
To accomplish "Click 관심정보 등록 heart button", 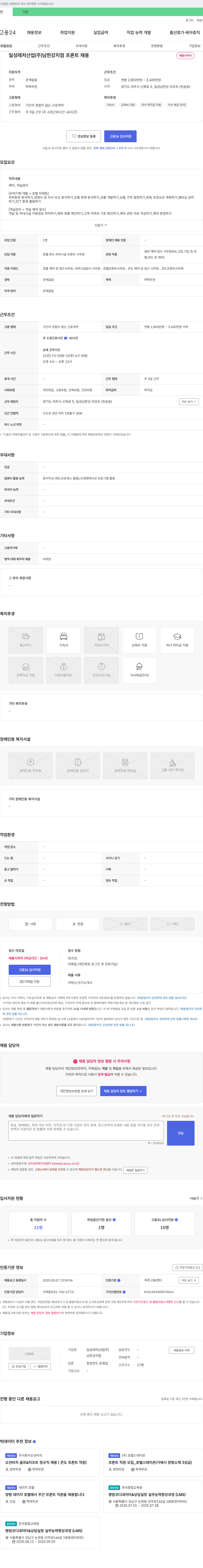I will tap(84, 136).
